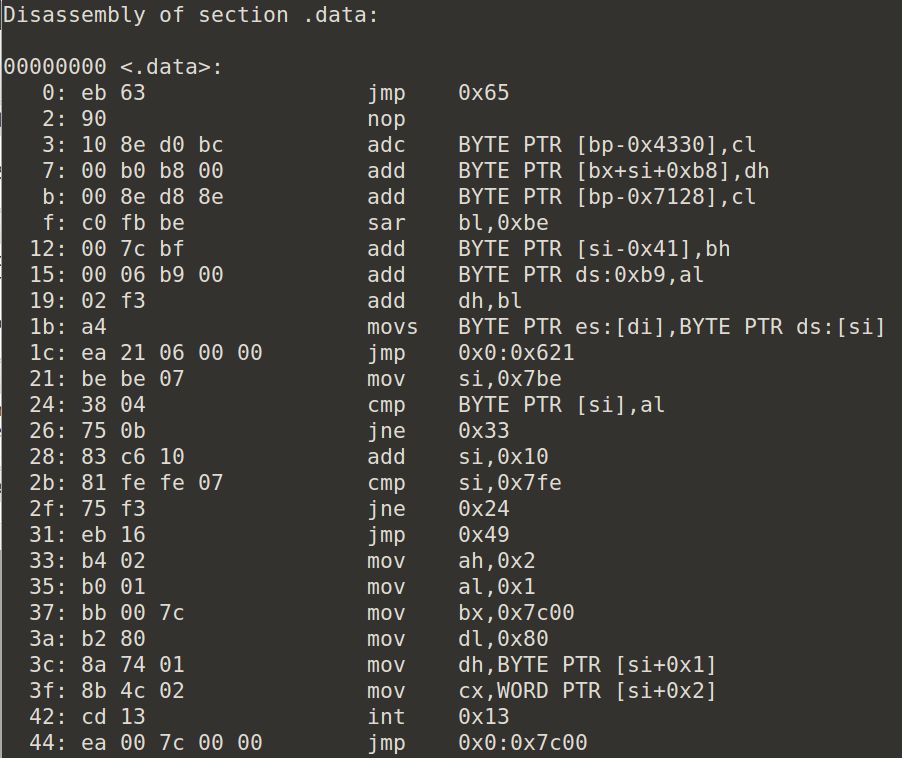Screen dimensions: 902x758
Task: Select the 'ea 21 06 00 00' opcode bytes
Action: (x=171, y=353)
